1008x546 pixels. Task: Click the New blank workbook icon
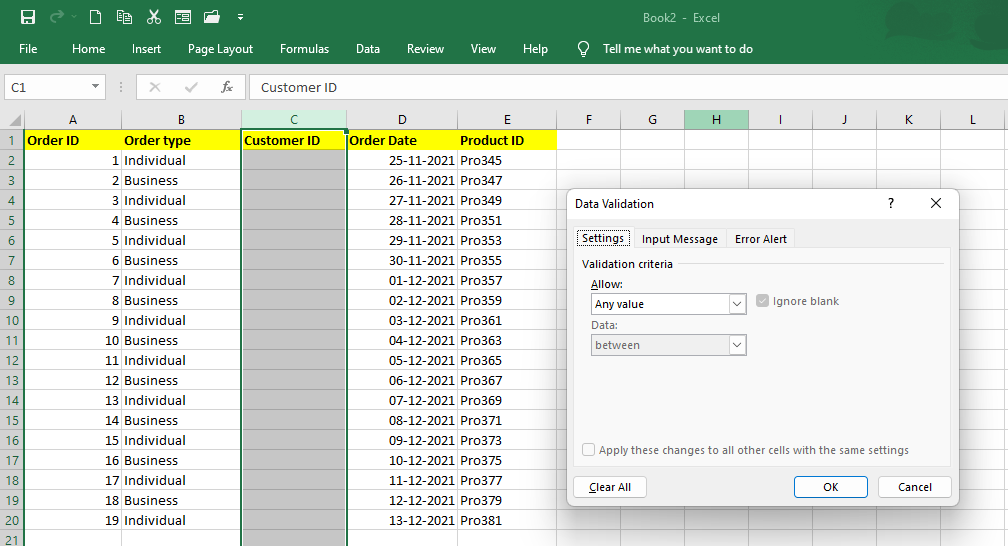pyautogui.click(x=95, y=17)
